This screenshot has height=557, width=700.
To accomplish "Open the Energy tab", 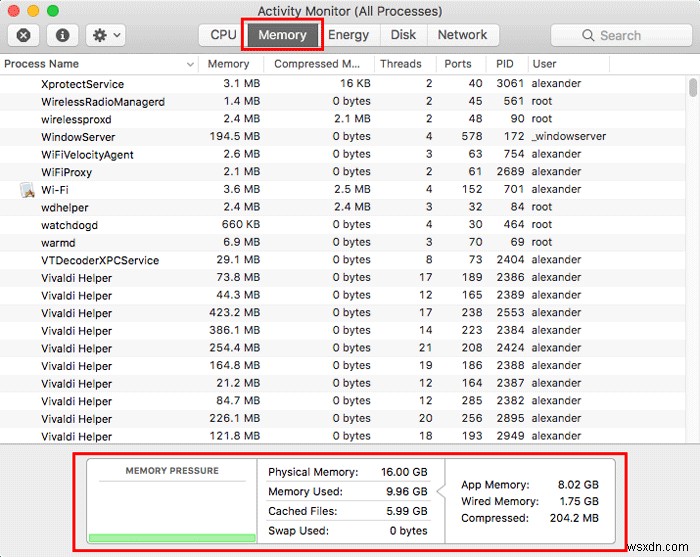I will tap(348, 35).
